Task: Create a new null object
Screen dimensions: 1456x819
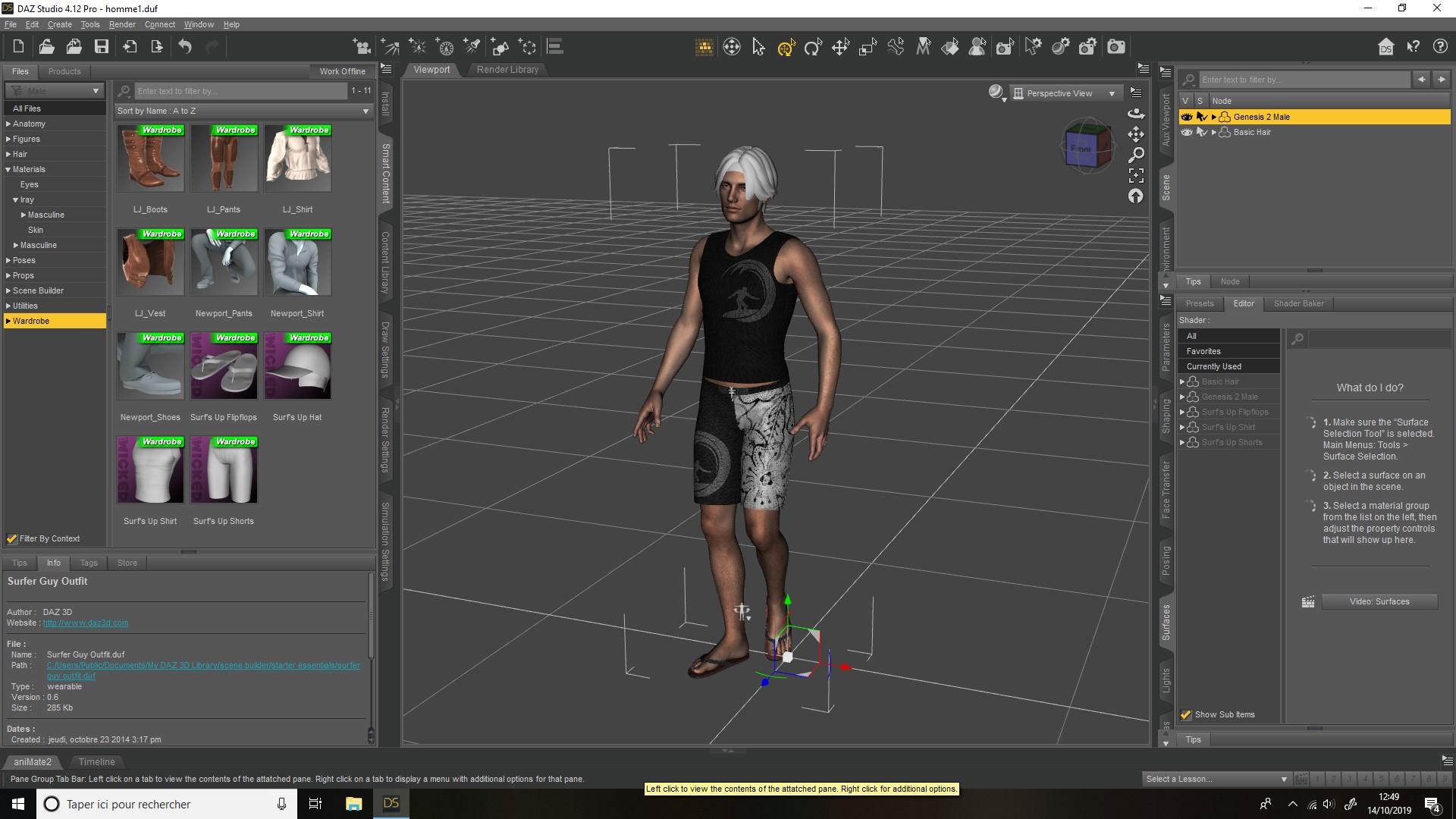Action: pos(528,47)
